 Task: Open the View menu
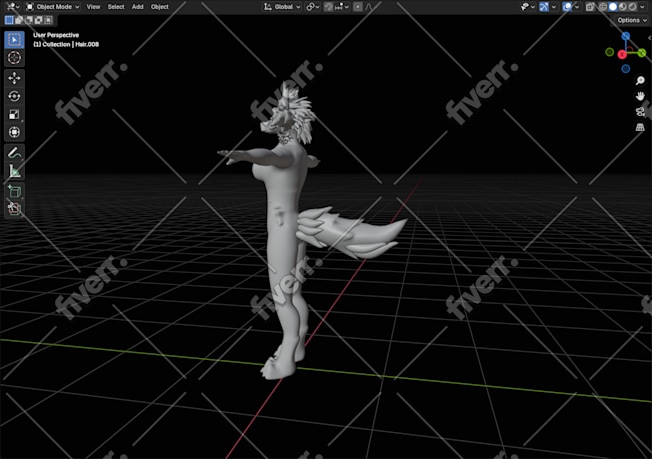coord(93,7)
